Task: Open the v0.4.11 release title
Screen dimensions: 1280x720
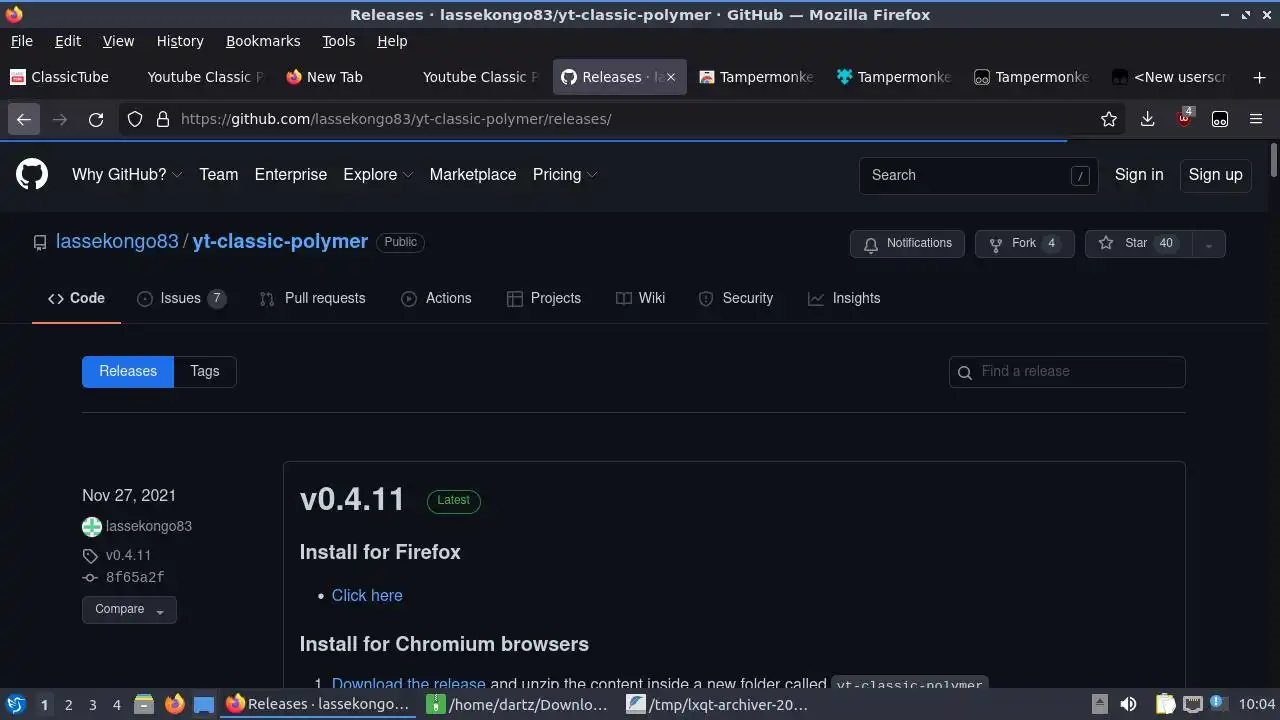Action: pos(353,500)
